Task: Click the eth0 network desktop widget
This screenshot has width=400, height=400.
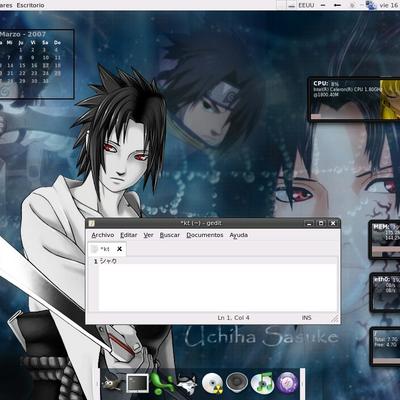Action: pos(385,292)
